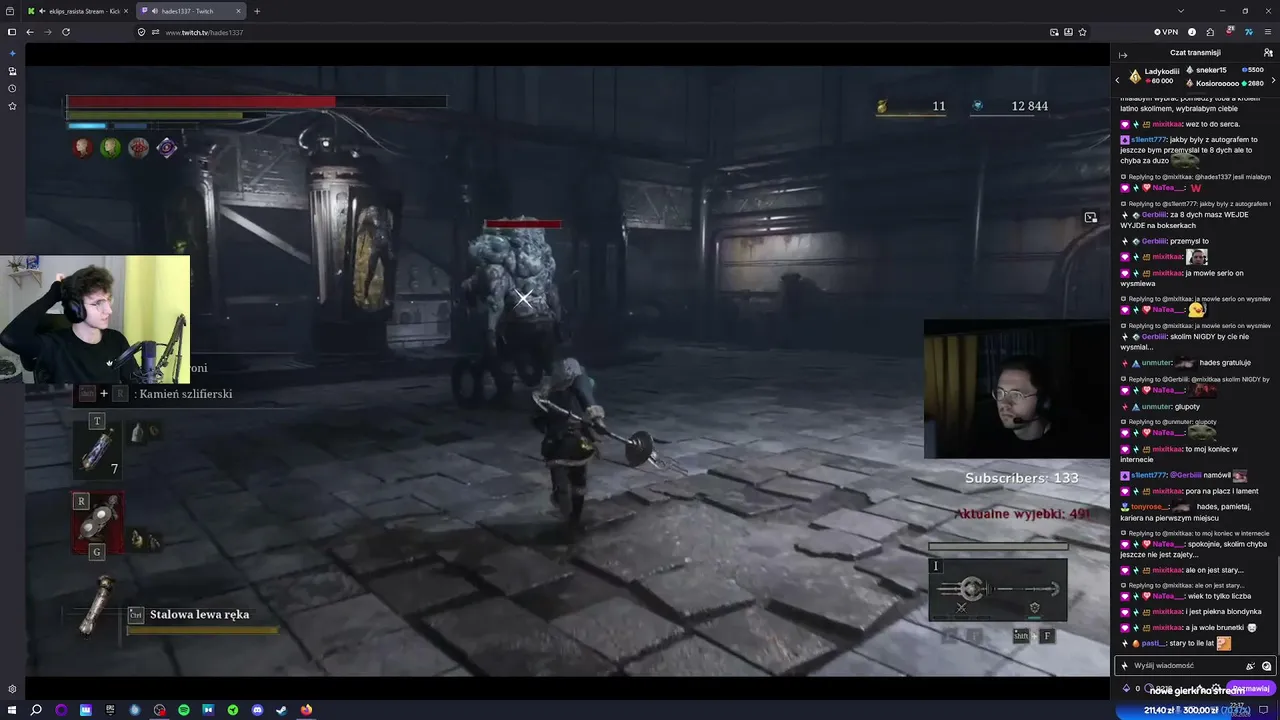
Task: Open Windows taskbar search
Action: [x=36, y=710]
